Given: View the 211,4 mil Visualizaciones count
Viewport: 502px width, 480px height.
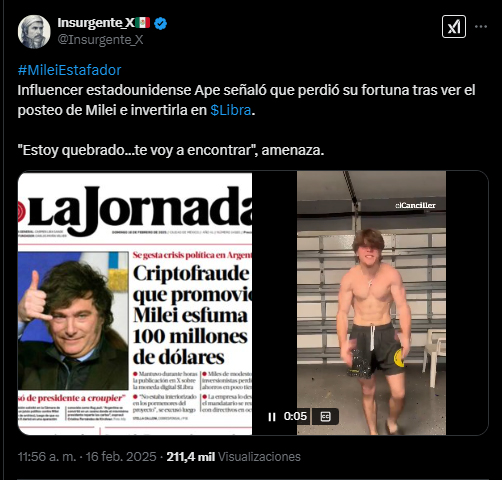Looking at the screenshot, I should pyautogui.click(x=233, y=457).
